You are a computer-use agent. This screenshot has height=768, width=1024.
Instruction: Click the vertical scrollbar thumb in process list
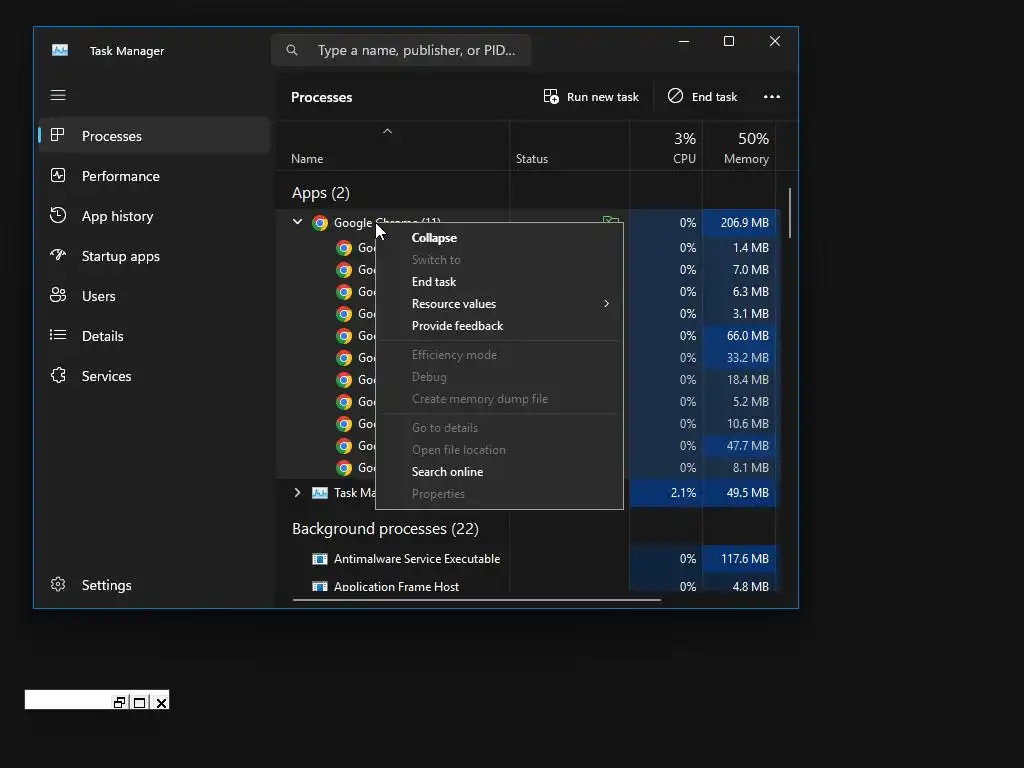point(790,213)
